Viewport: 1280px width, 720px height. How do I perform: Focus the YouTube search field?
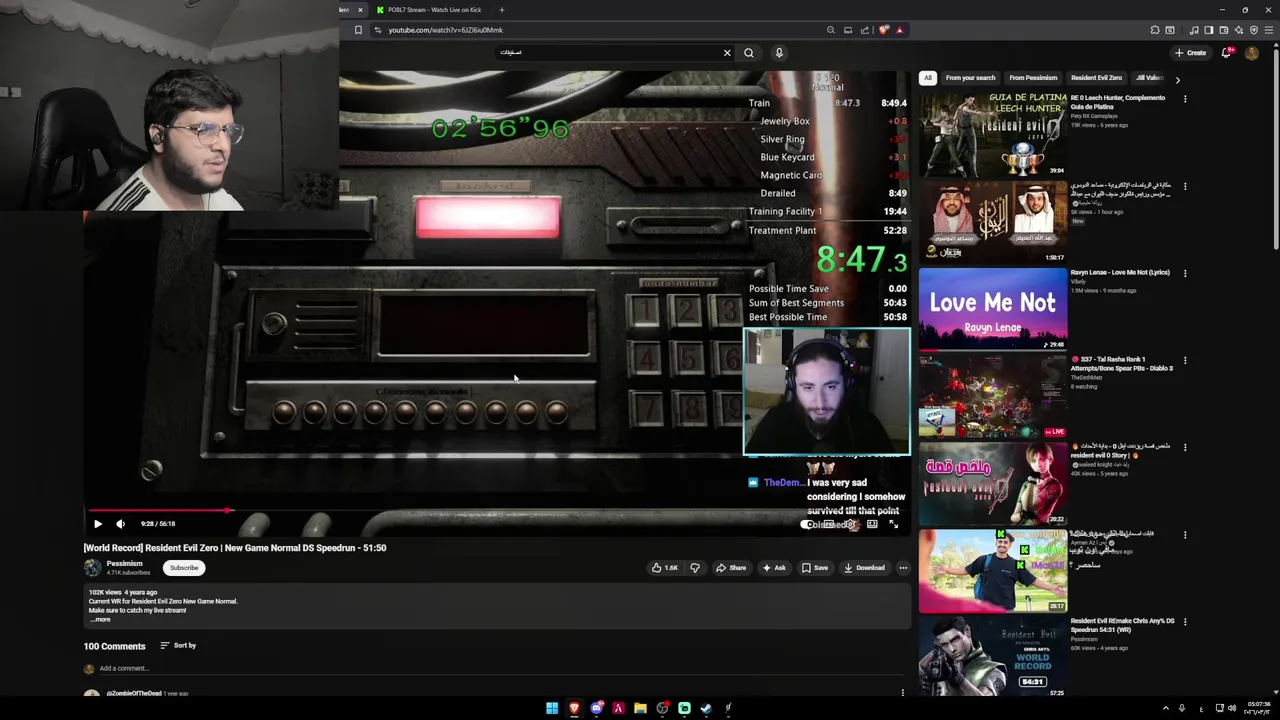pyautogui.click(x=608, y=53)
